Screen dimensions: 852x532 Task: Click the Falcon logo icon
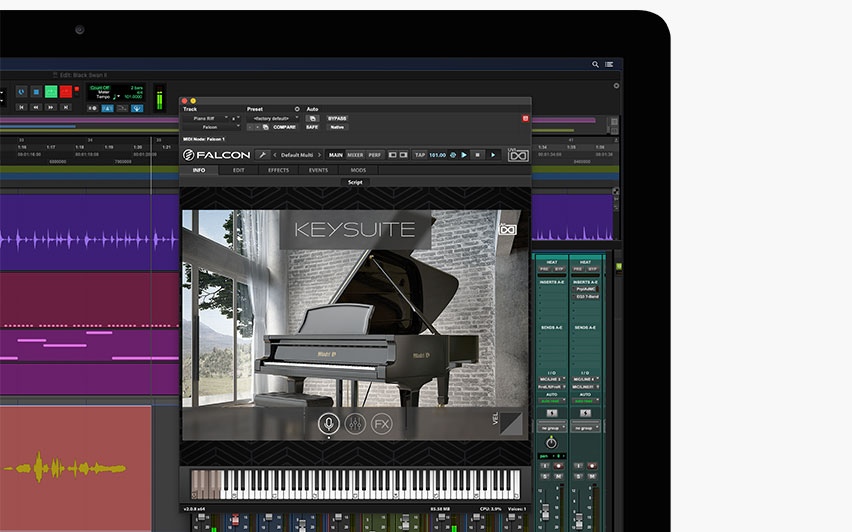pyautogui.click(x=189, y=155)
